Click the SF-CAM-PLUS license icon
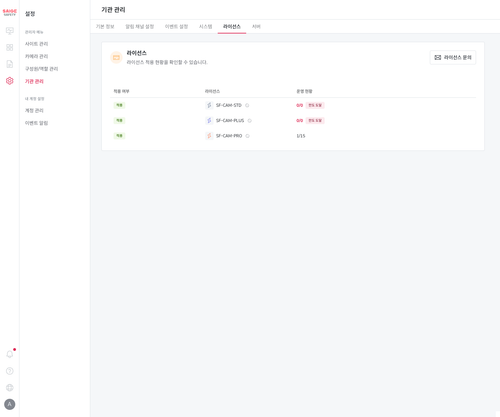The width and height of the screenshot is (500, 417). (x=209, y=120)
